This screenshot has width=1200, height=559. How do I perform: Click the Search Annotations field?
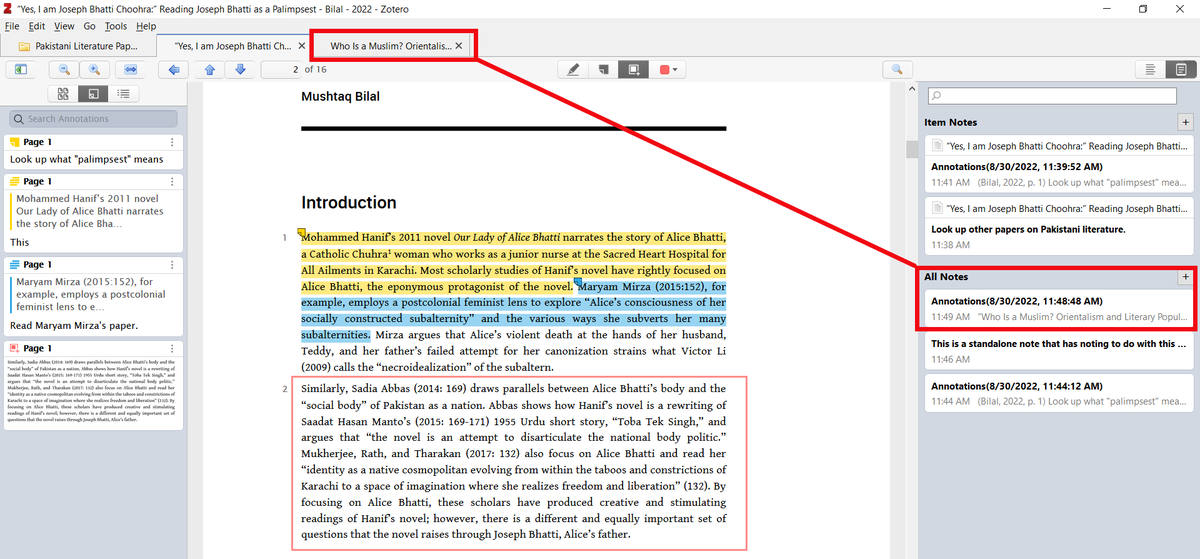point(93,118)
